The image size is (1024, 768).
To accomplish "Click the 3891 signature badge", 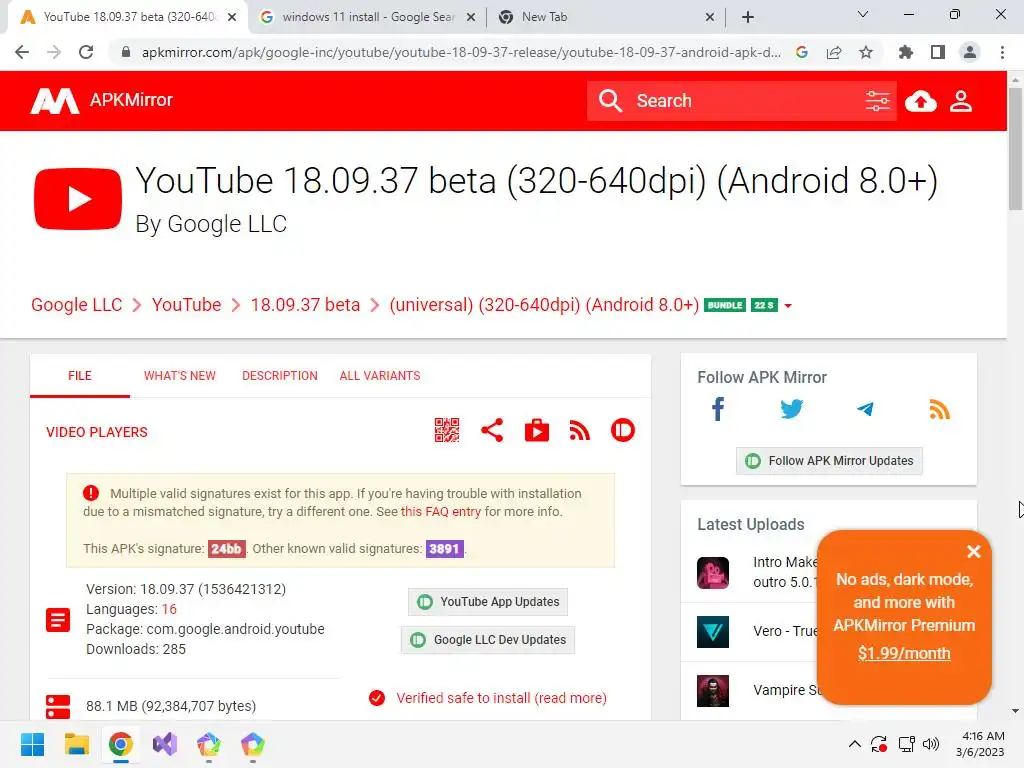I will [x=444, y=549].
